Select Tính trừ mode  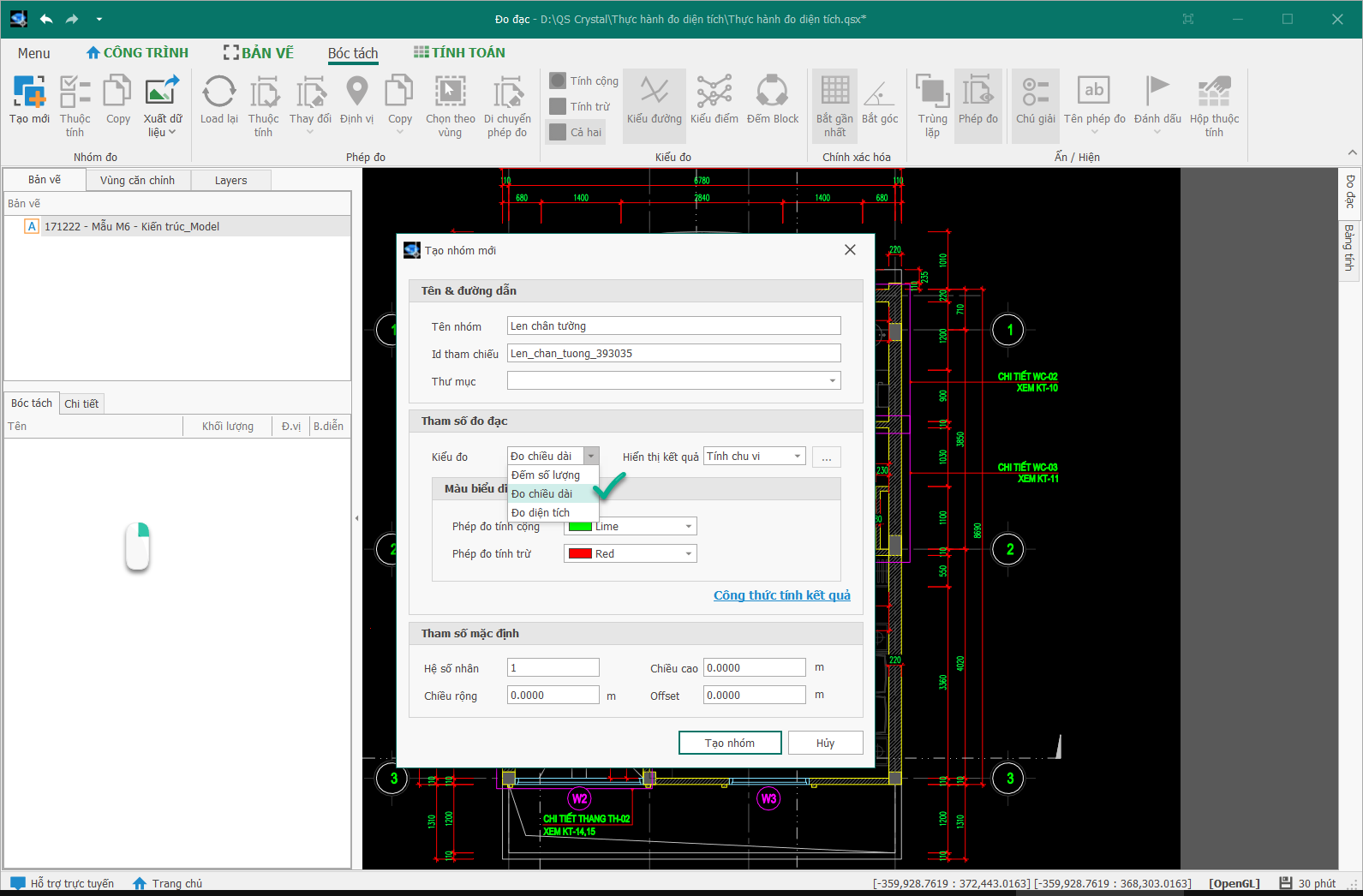pyautogui.click(x=580, y=106)
